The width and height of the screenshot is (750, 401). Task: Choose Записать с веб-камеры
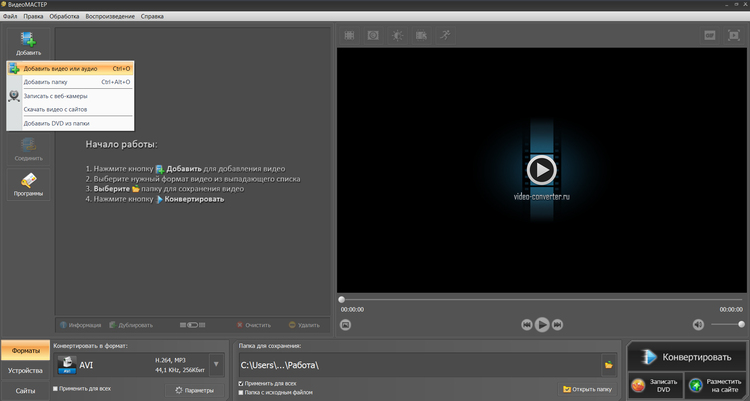pyautogui.click(x=70, y=96)
